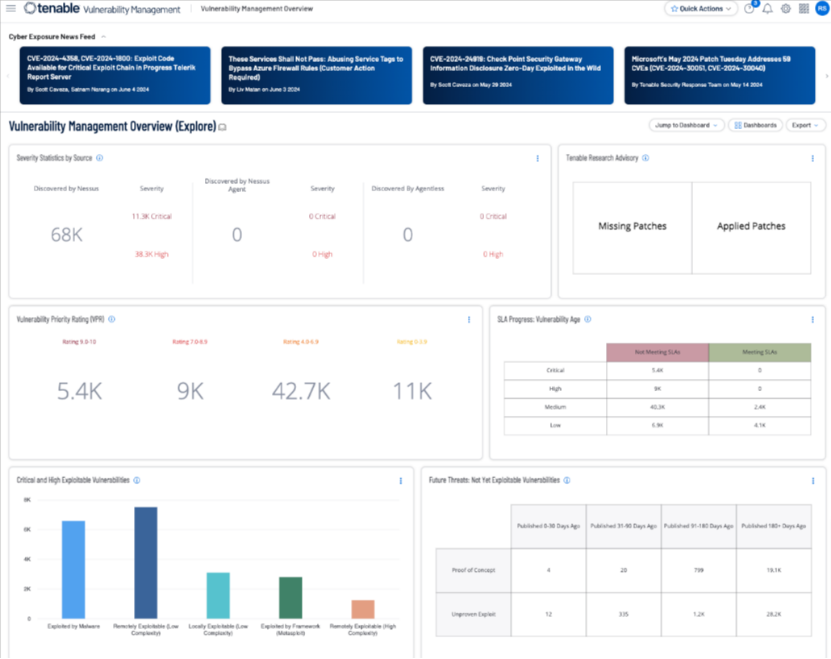Click the Exploited by Malware bar
The image size is (831, 659).
point(74,570)
